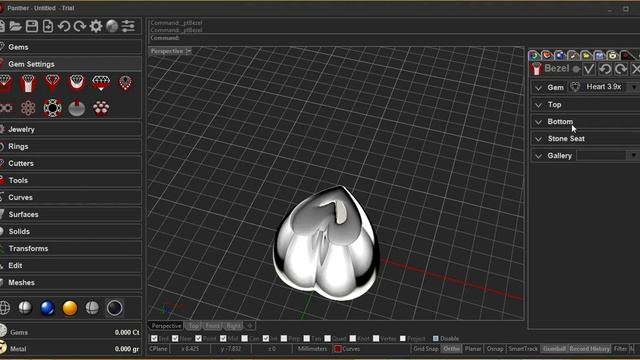This screenshot has height=360, width=640.
Task: Enable the Quad osnap checkbox
Action: coord(327,338)
